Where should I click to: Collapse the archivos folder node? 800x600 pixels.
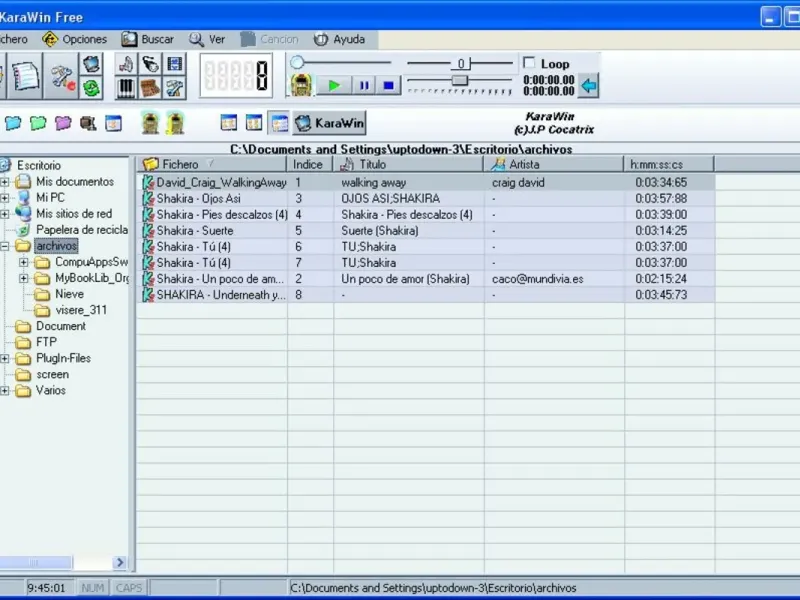click(5, 246)
